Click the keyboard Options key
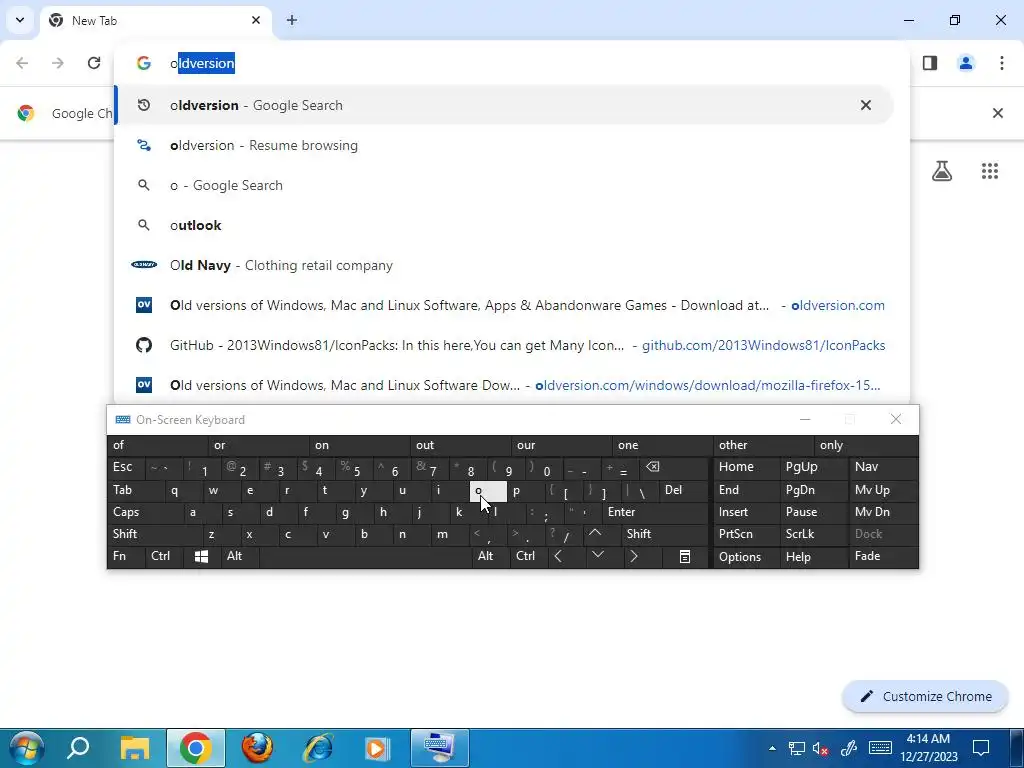Viewport: 1024px width, 768px height. click(x=746, y=556)
